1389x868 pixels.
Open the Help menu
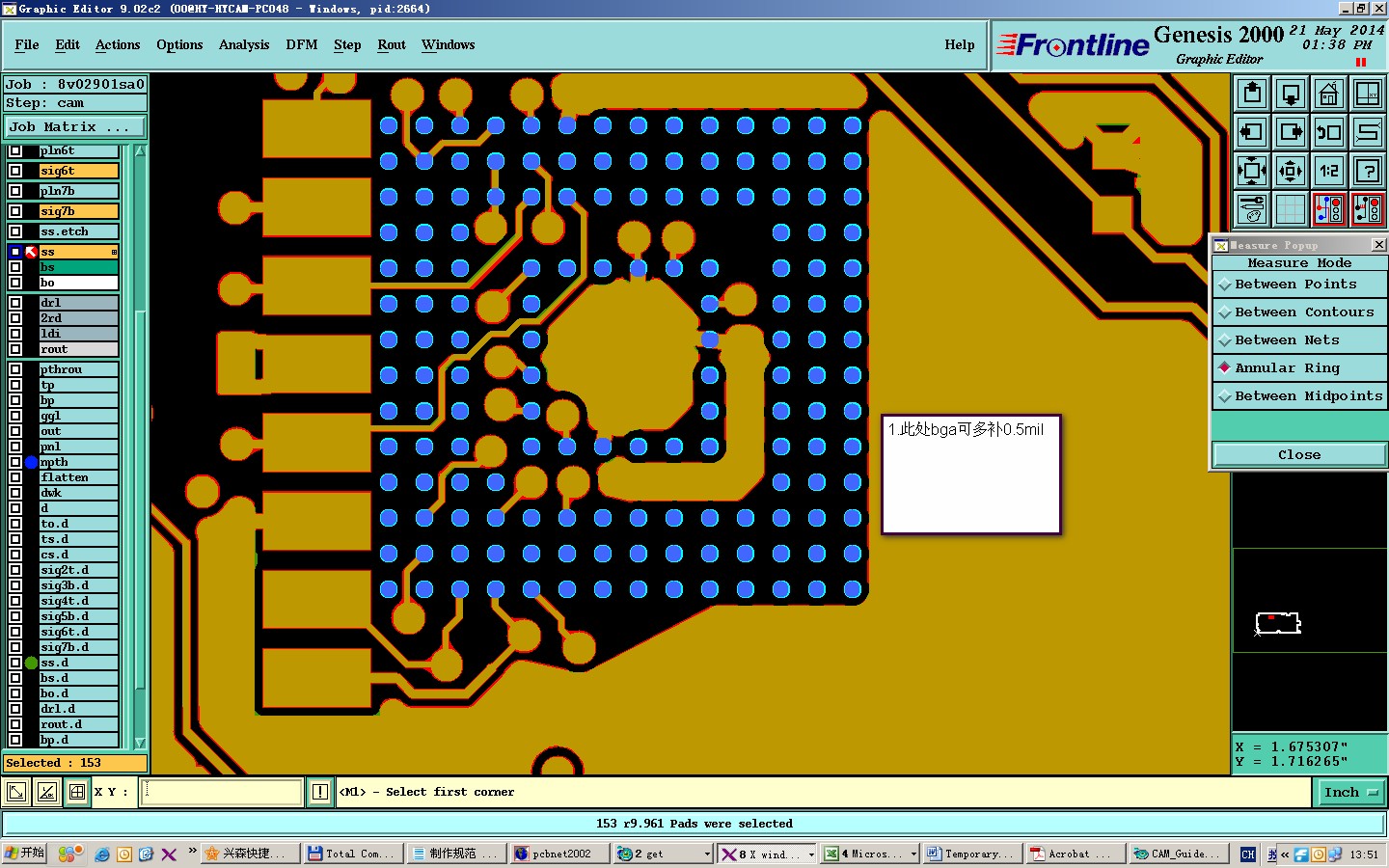tap(960, 45)
